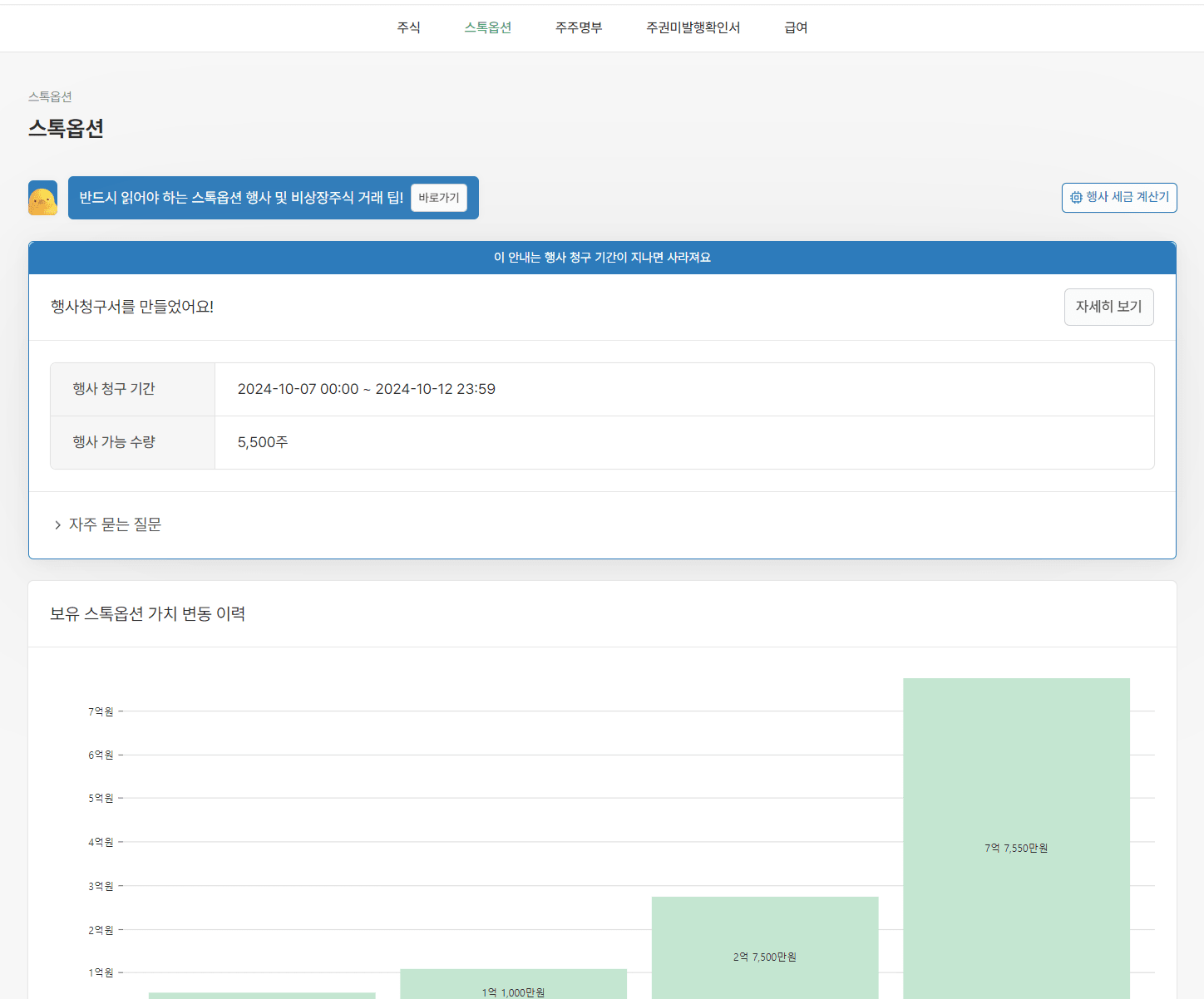Click the exercise period date range value
1204x999 pixels.
click(x=367, y=389)
